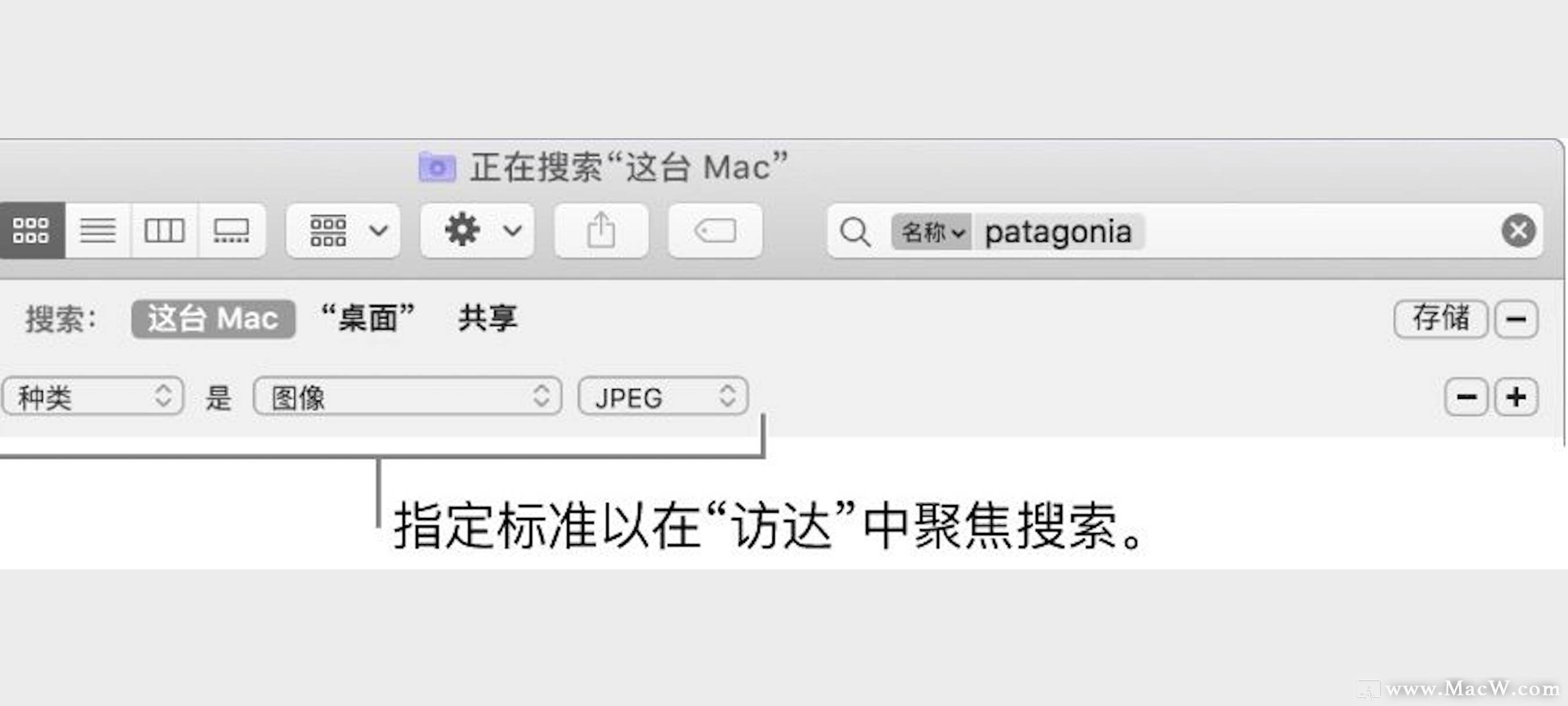1568x706 pixels.
Task: Select the 这台 Mac search scope
Action: point(214,319)
